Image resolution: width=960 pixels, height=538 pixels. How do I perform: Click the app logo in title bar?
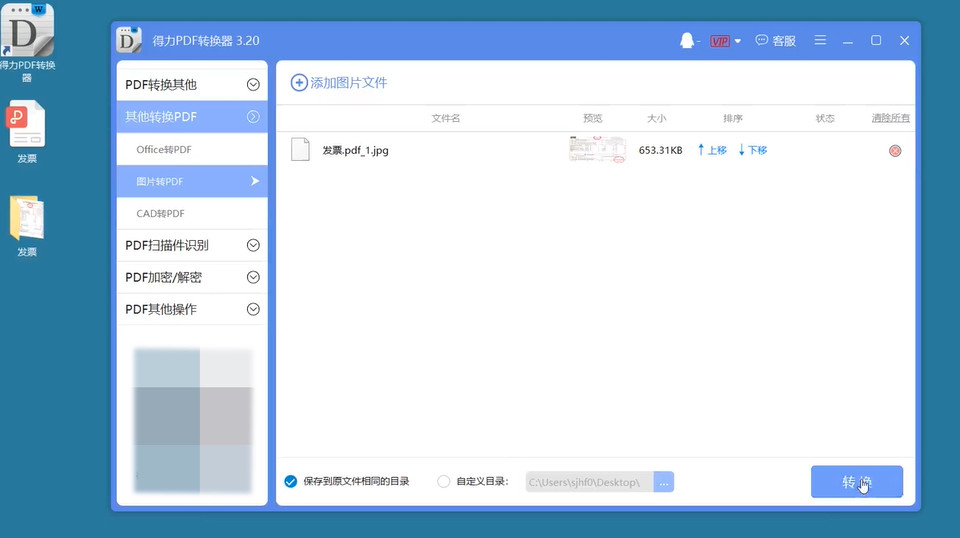tap(129, 40)
